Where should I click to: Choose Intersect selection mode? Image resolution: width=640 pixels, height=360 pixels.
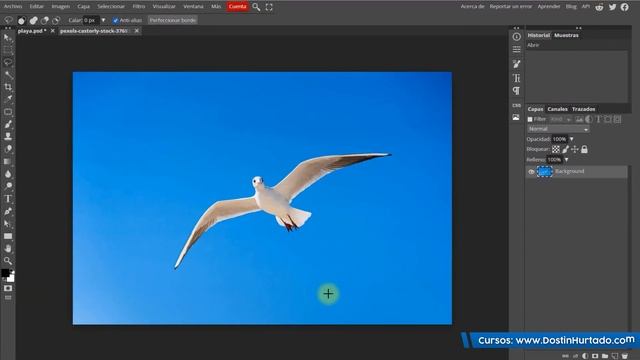[x=56, y=20]
